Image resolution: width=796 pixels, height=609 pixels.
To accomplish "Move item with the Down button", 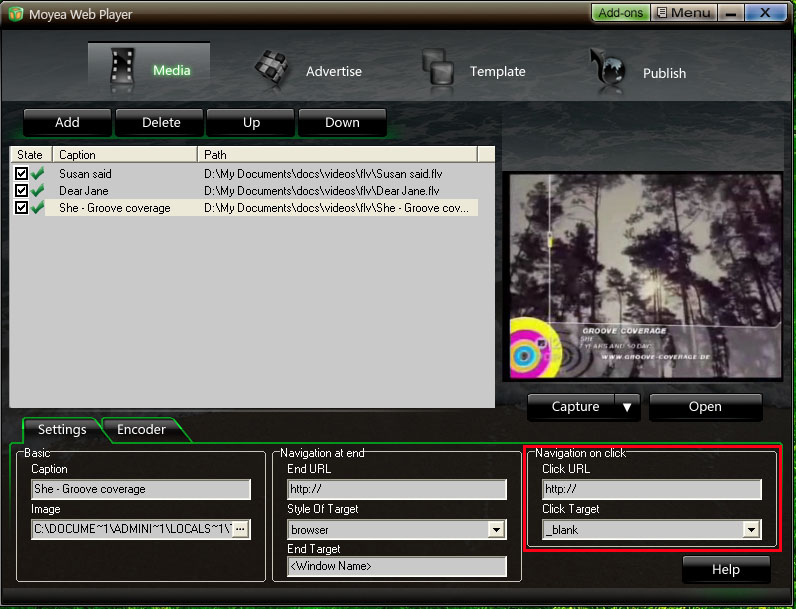I will coord(342,122).
